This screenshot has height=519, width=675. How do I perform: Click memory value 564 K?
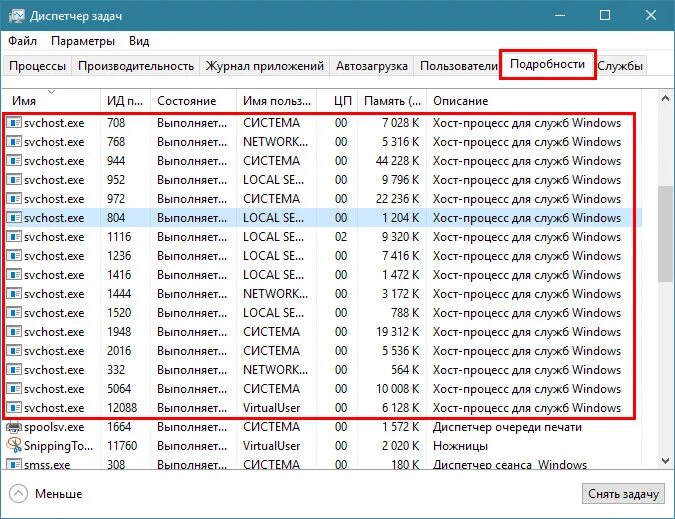coord(405,370)
